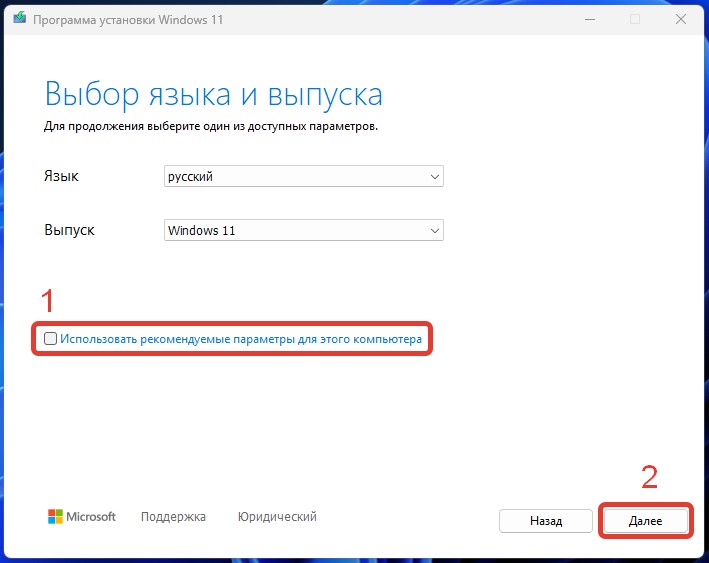
Task: Open the Поддержка link
Action: (173, 516)
